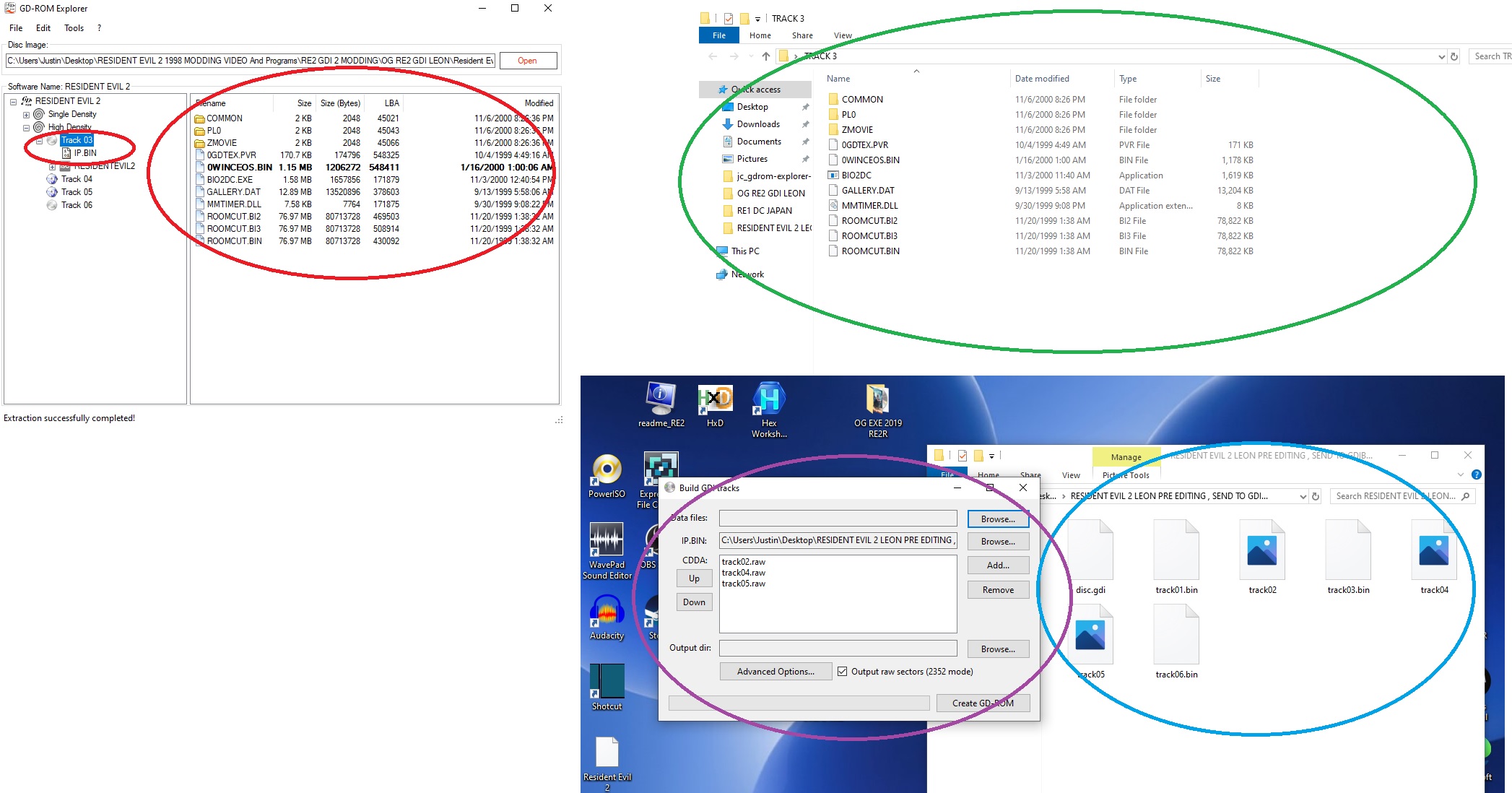Move CDDA track Up
This screenshot has width=1512, height=793.
coord(694,578)
